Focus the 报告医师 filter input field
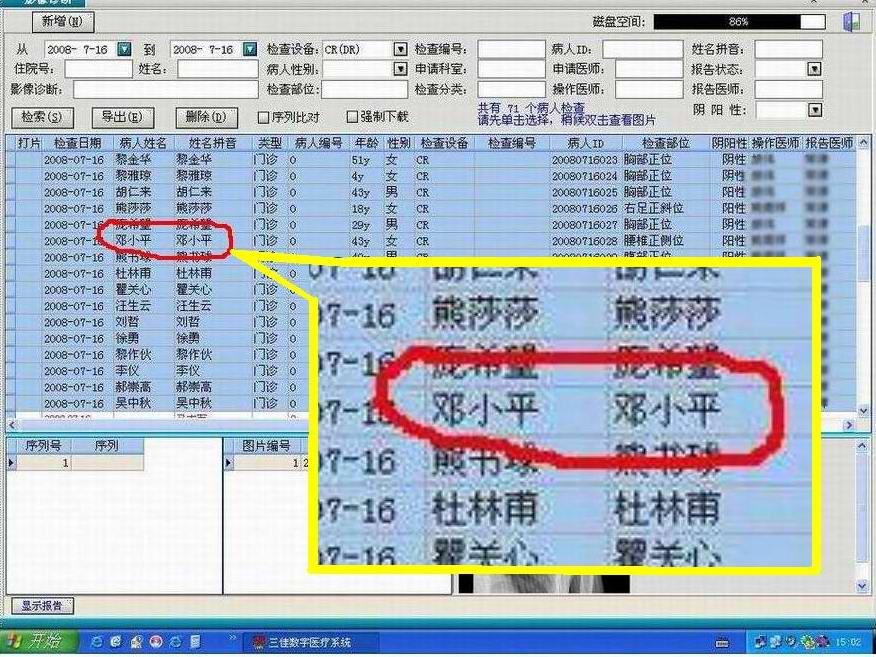This screenshot has width=876, height=657. [x=788, y=89]
